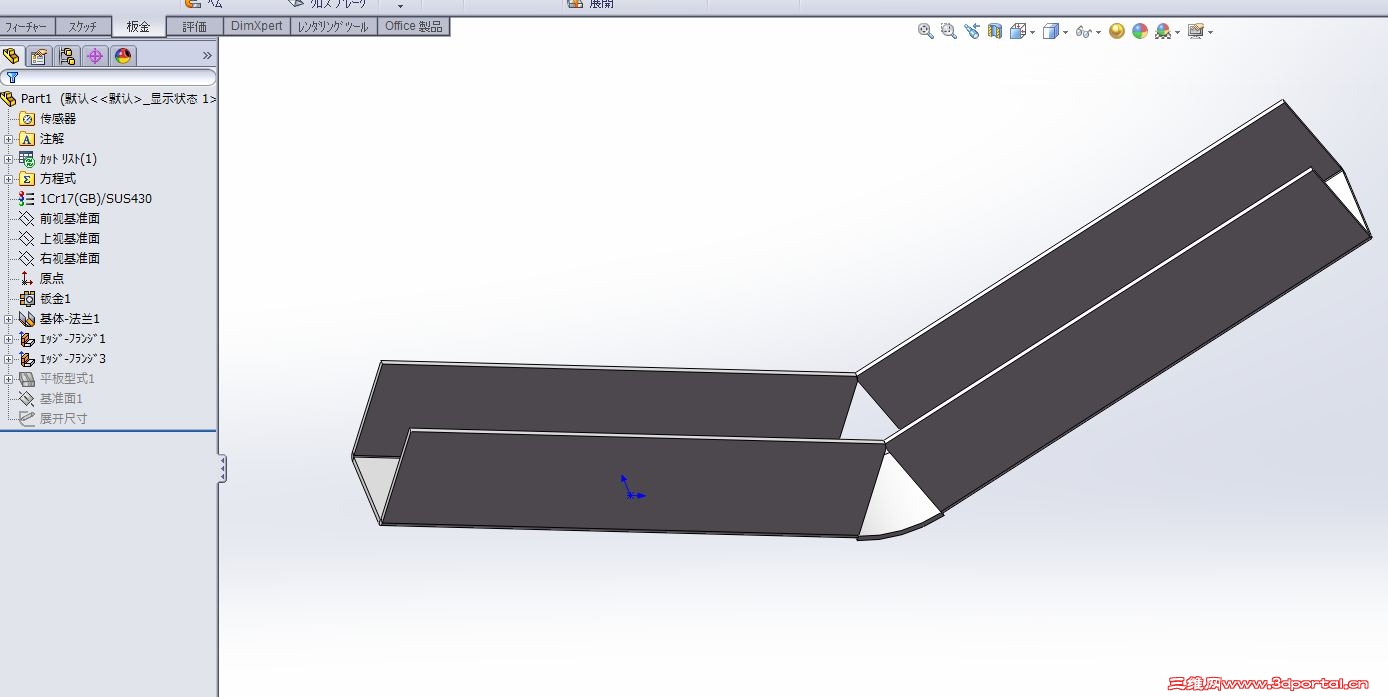The image size is (1388, 697).
Task: Click the Part1 part icon at tree root
Action: click(x=9, y=99)
